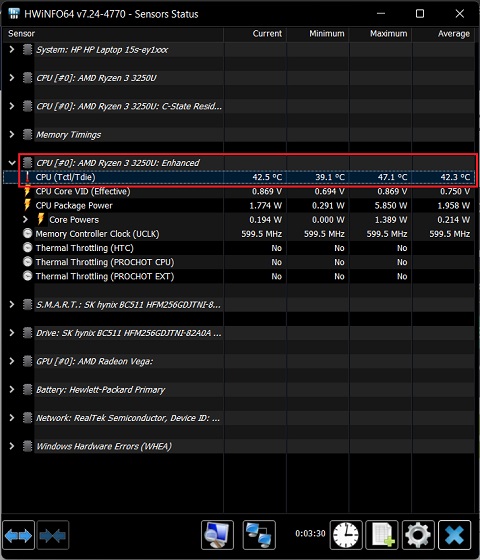Viewport: 480px width, 560px height.
Task: Click the icon beside Thermal Throttling (PROCHOT CPU)
Action: point(28,262)
